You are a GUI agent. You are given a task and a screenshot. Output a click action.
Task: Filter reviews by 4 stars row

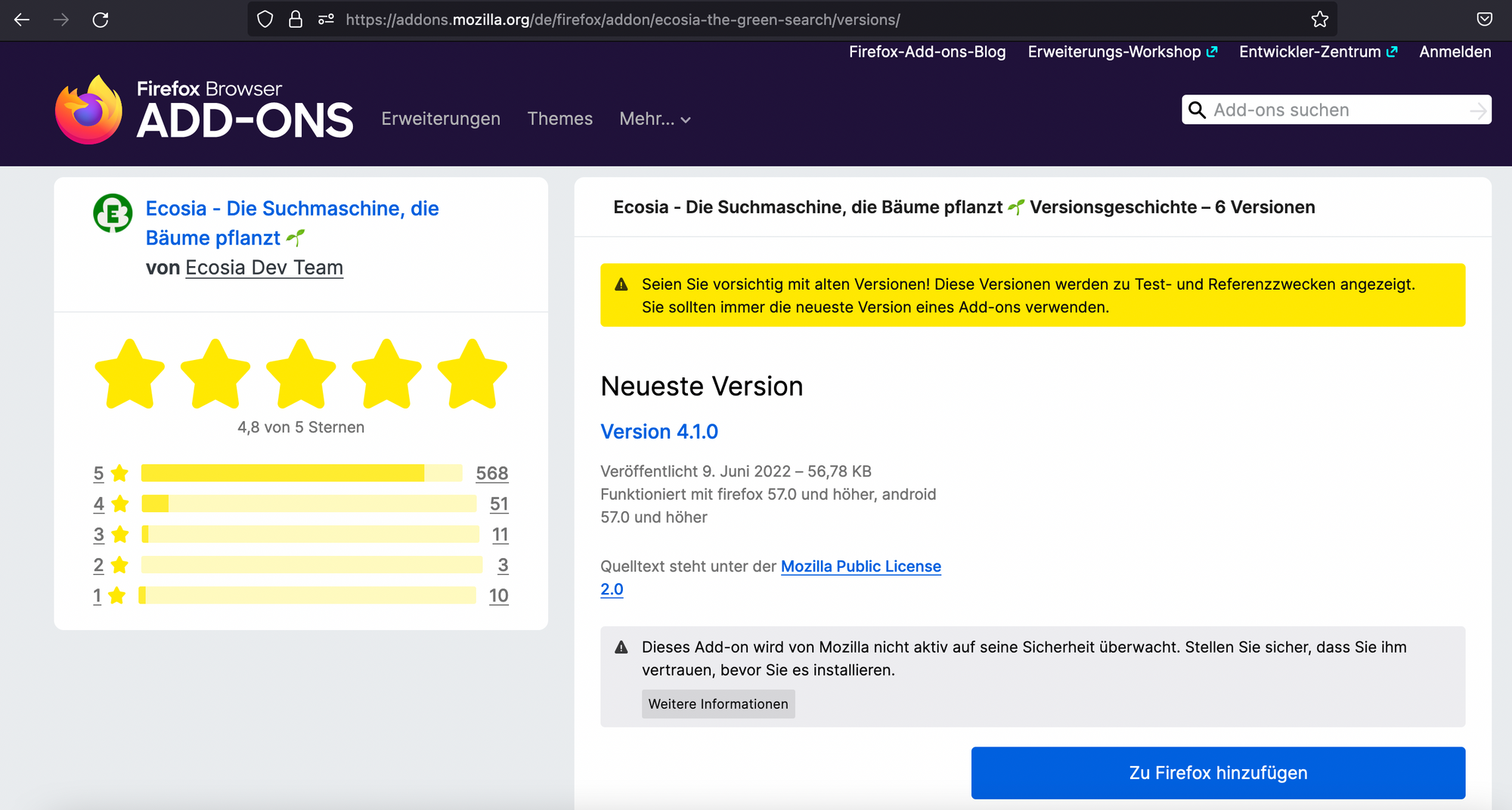(301, 504)
